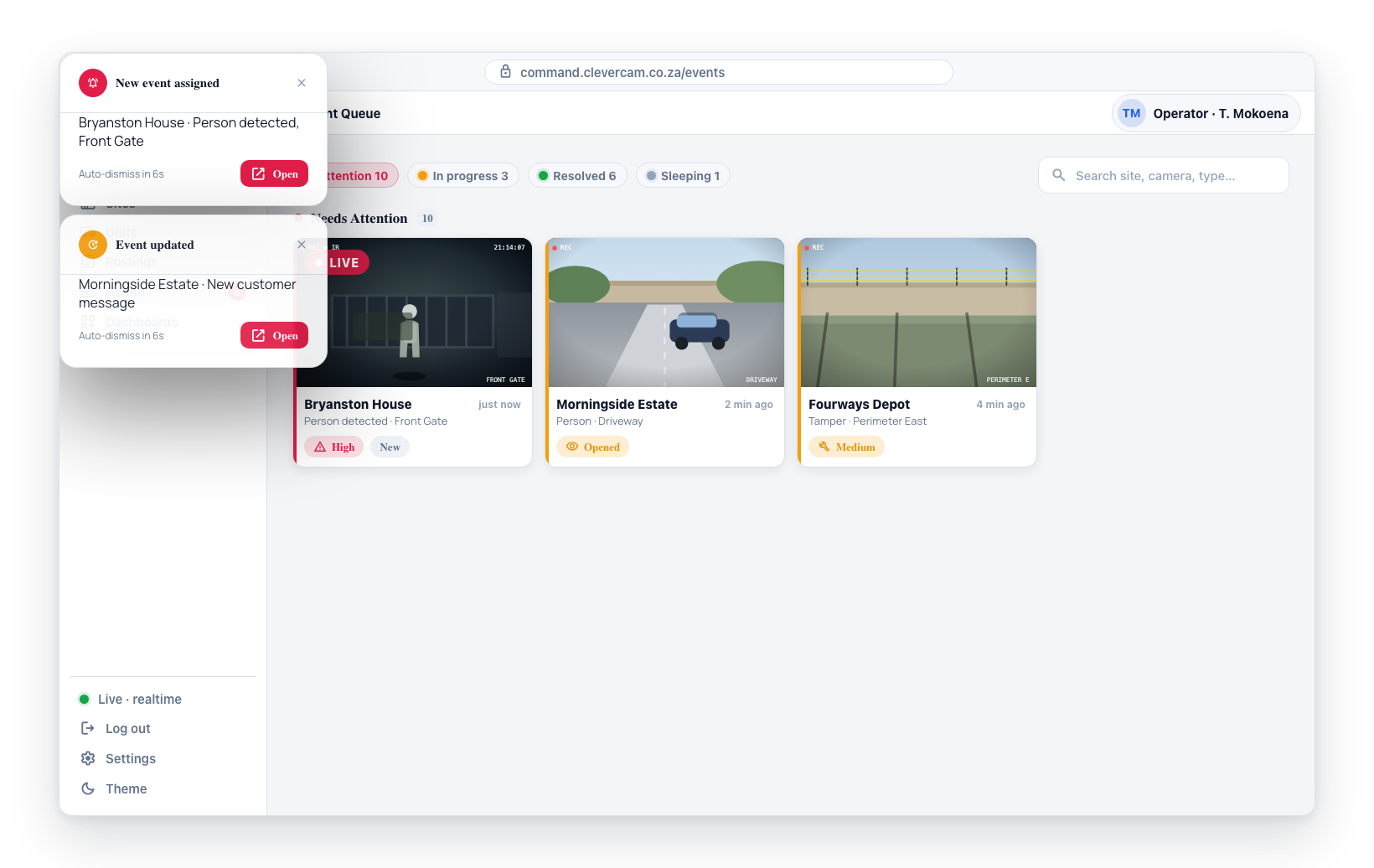Click "Bryanston House · Person detected, Front Gate" toast message

[189, 132]
